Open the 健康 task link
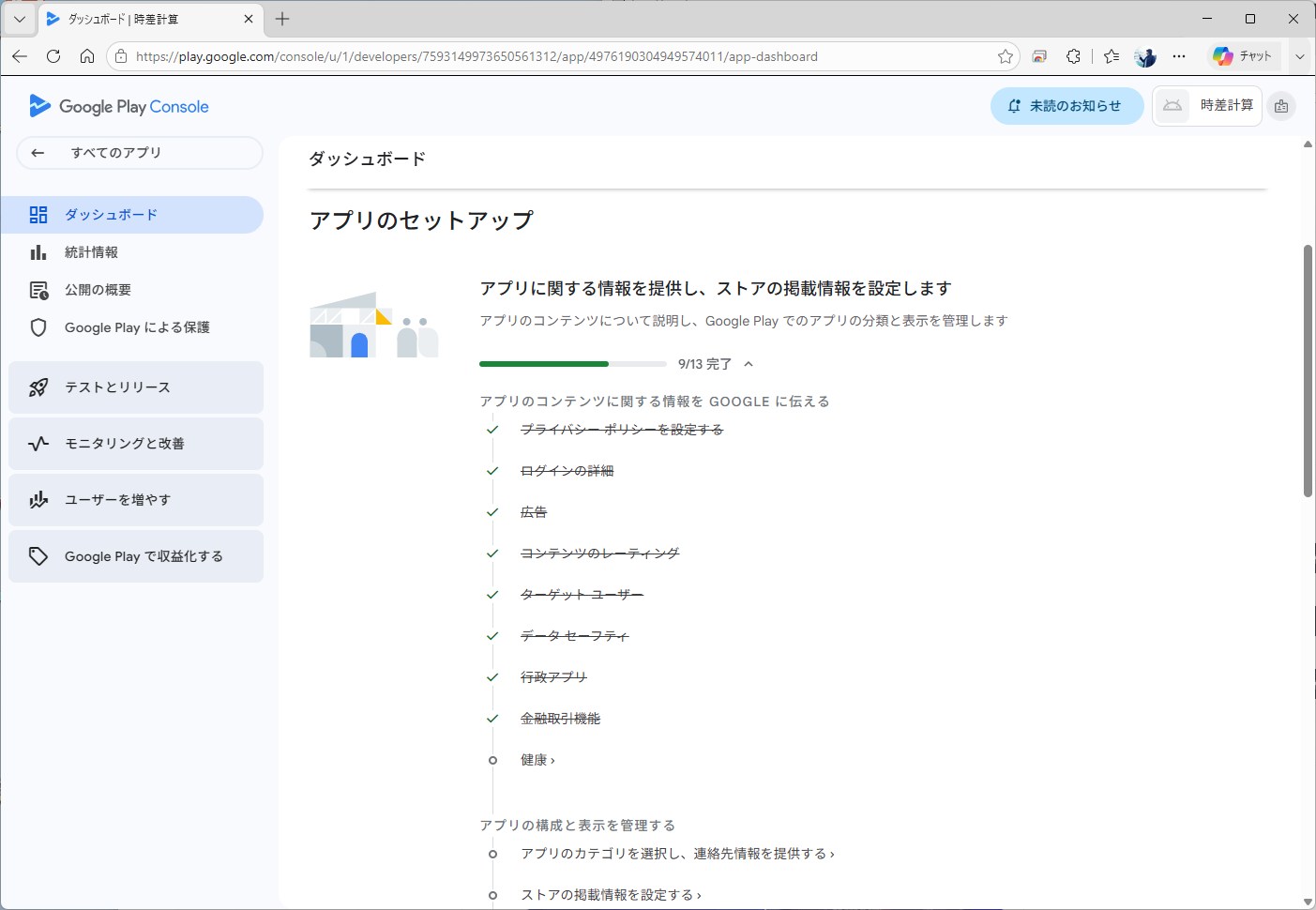Viewport: 1316px width, 910px height. coord(537,760)
